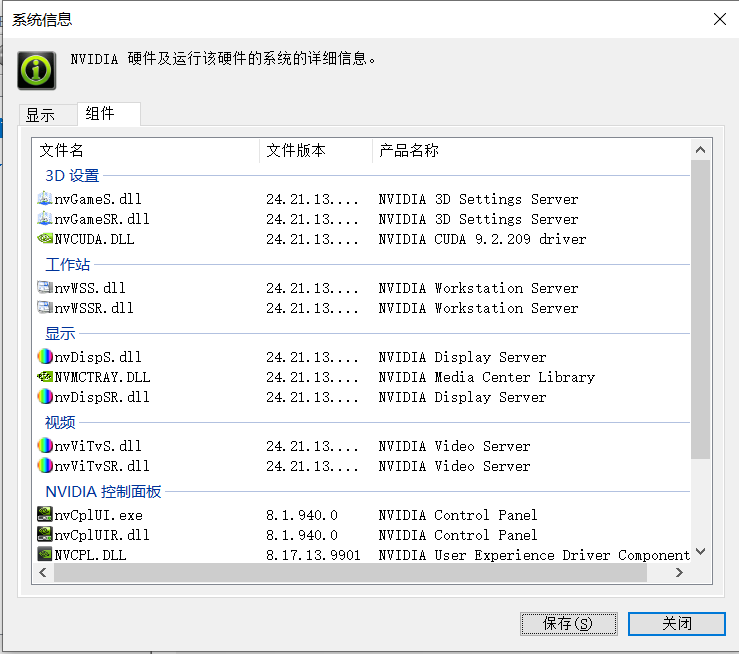Sort by the 文件版本 column header
This screenshot has width=739, height=654.
pyautogui.click(x=316, y=151)
